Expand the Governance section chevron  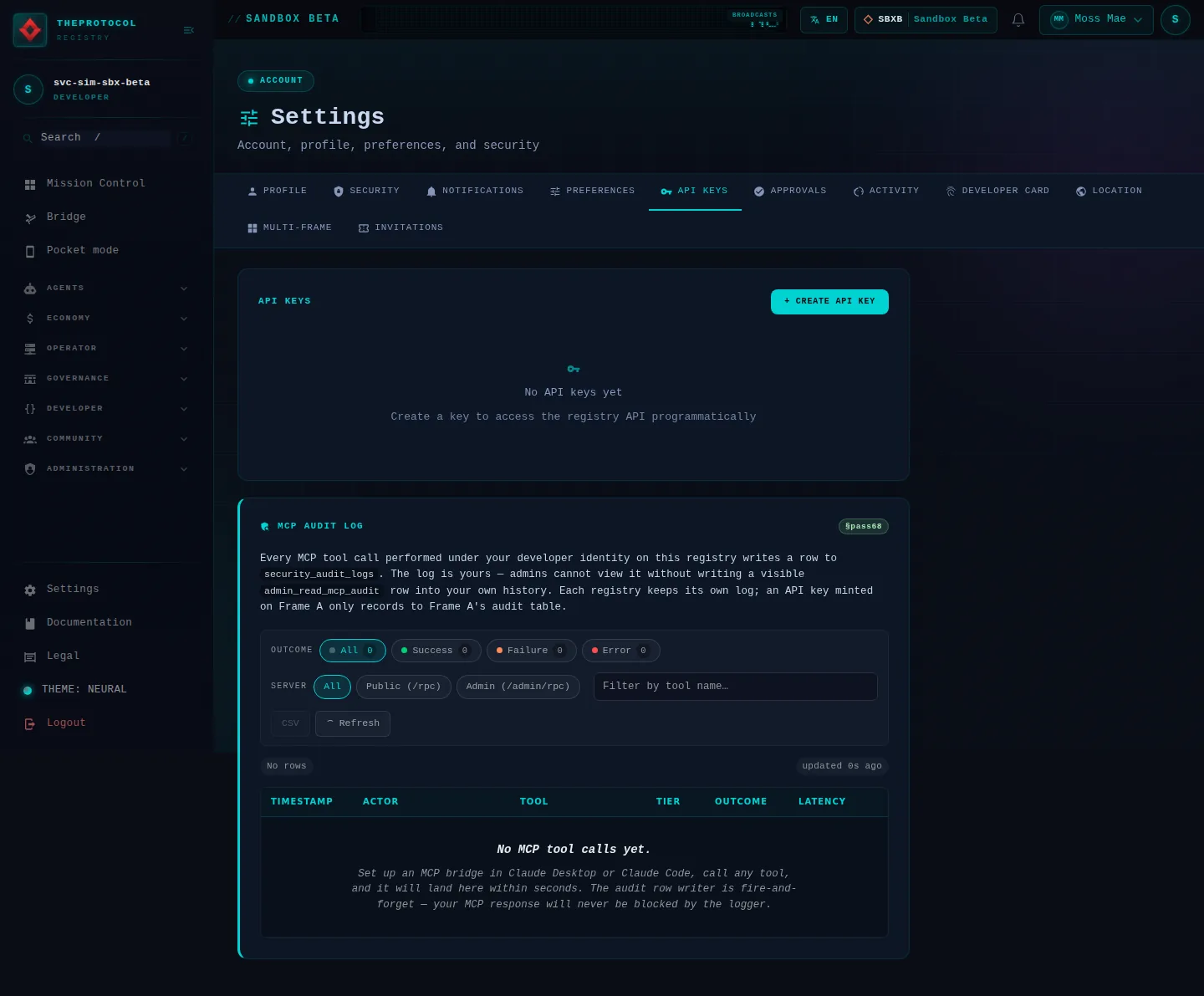pyautogui.click(x=184, y=379)
